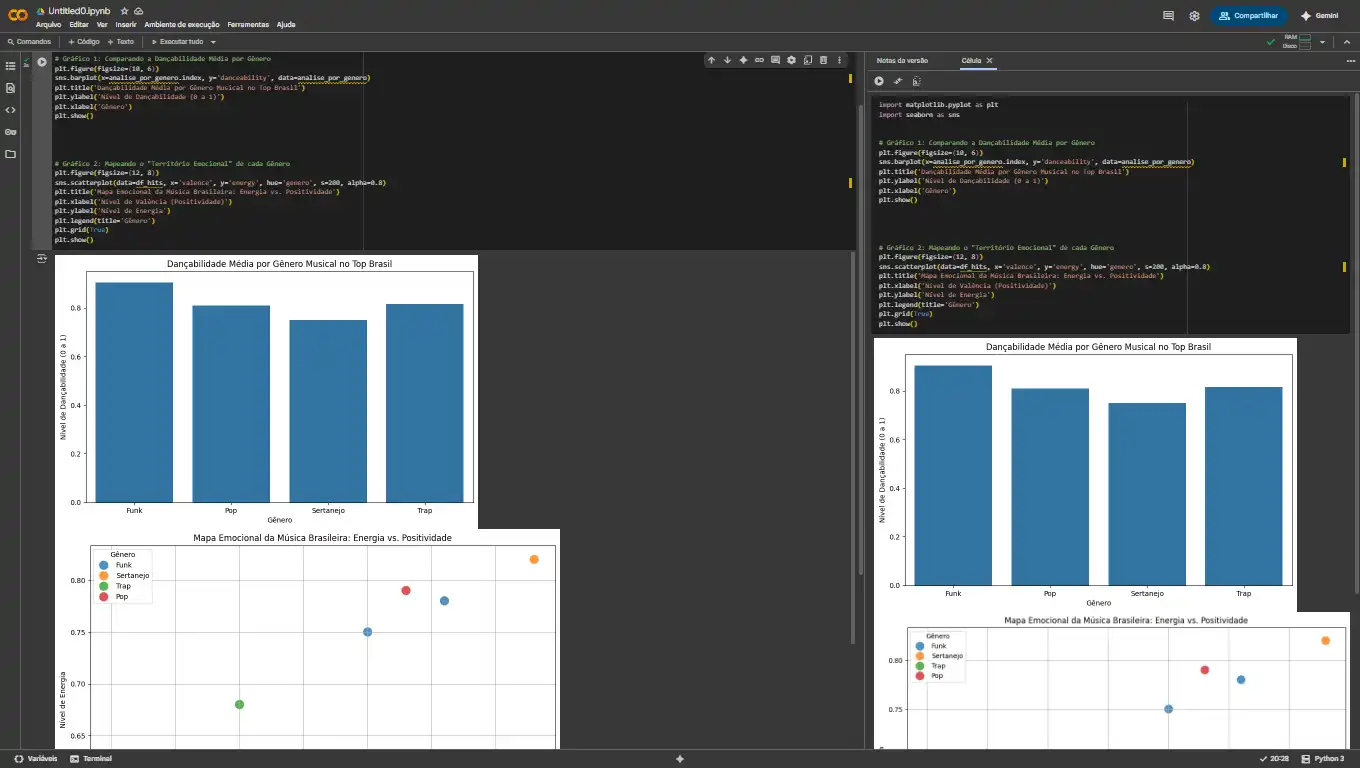Copy the link to this cell
1360x768 pixels.
(x=759, y=60)
